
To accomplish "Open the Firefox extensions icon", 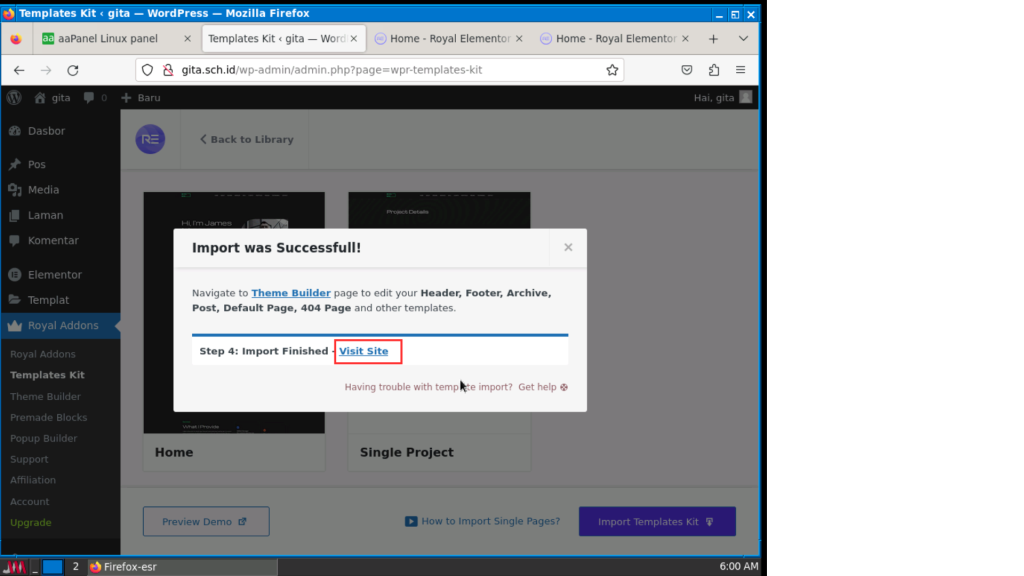I will [x=714, y=70].
